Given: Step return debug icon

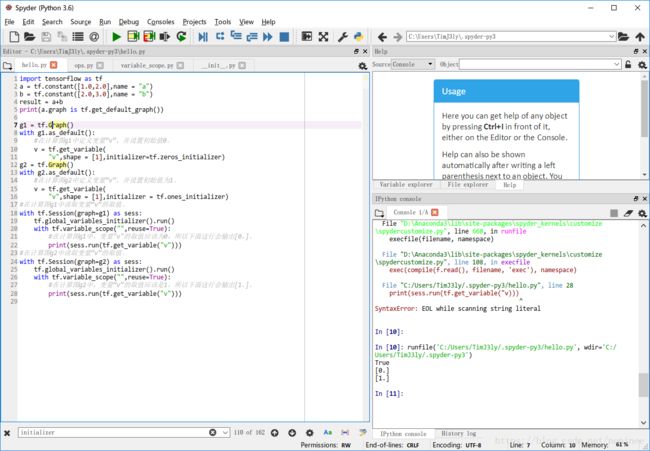Looking at the screenshot, I should pyautogui.click(x=252, y=37).
